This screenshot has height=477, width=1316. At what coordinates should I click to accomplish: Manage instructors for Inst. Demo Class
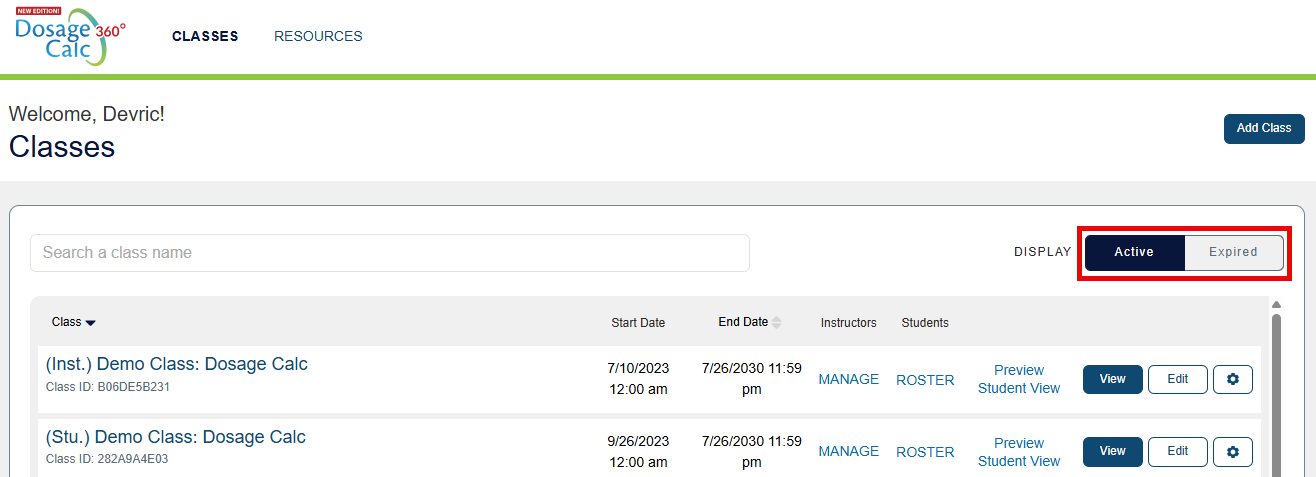click(x=848, y=380)
